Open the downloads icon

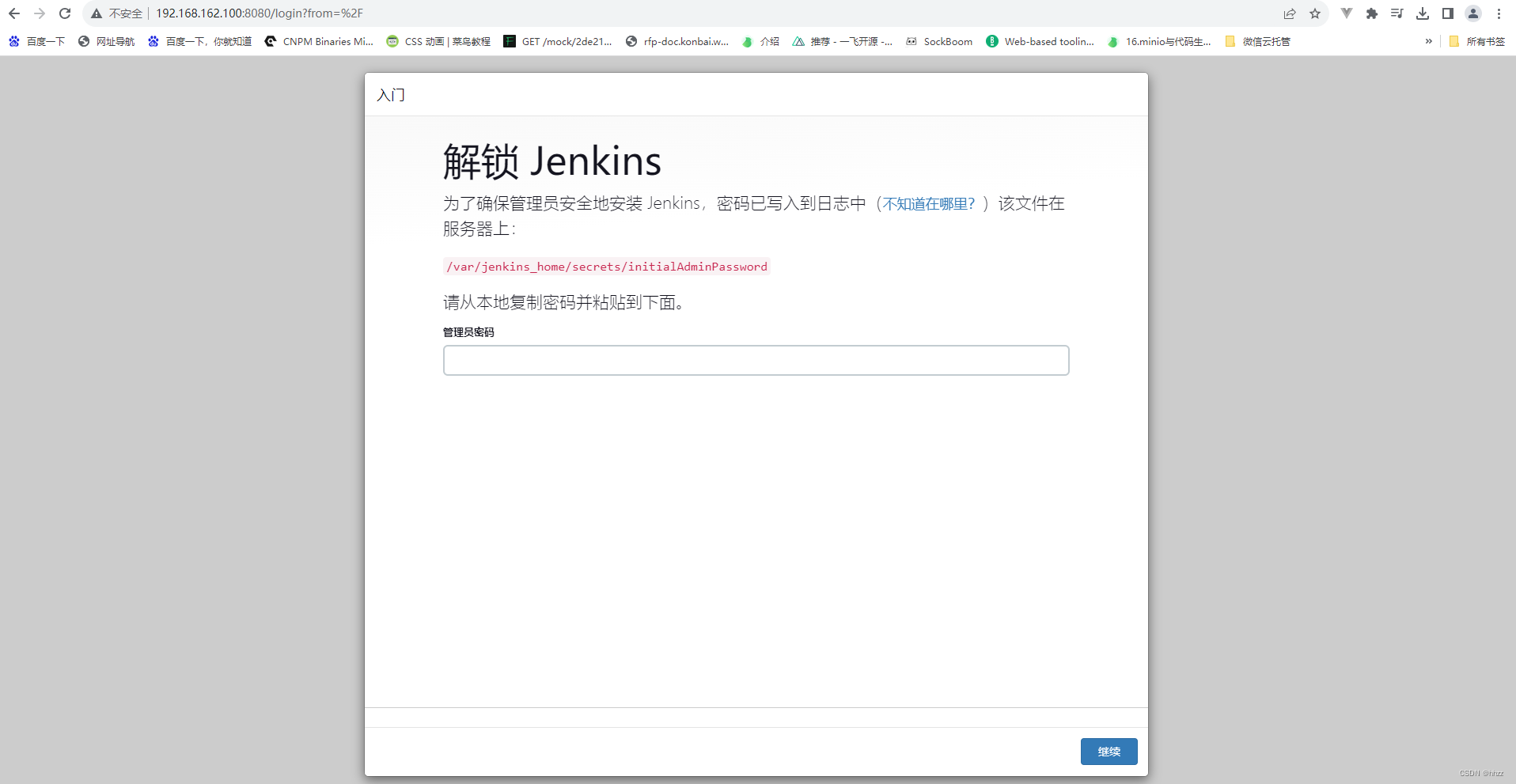(x=1423, y=13)
